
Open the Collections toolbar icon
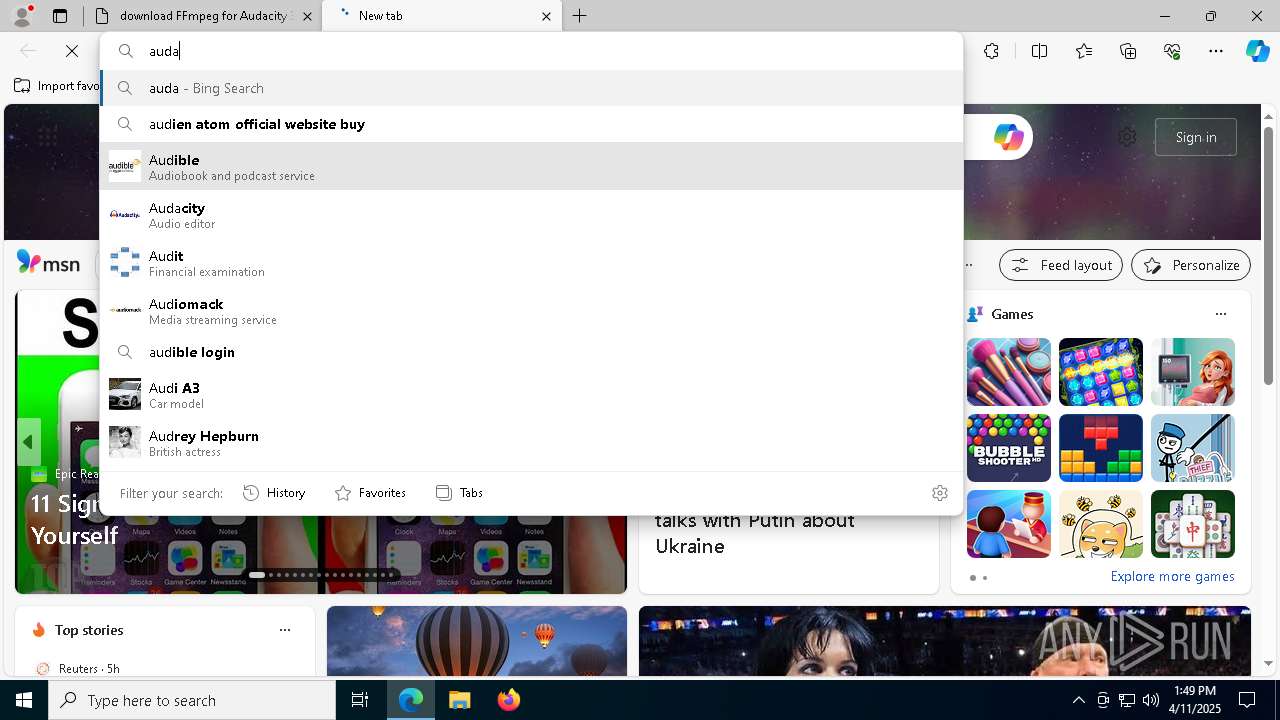tap(1128, 51)
